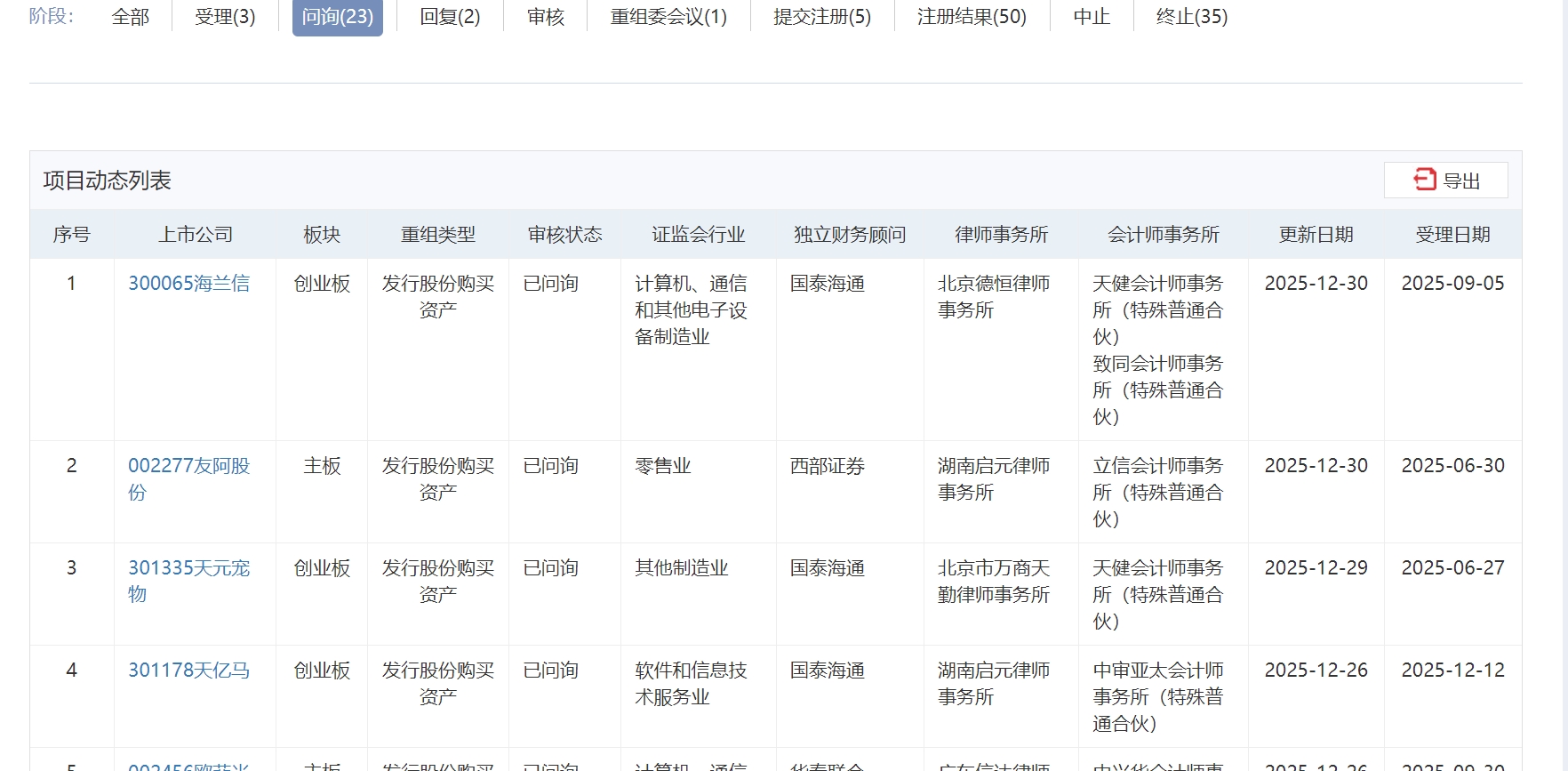Click the 重组类型 column header
Viewport: 1568px width, 771px height.
click(x=438, y=235)
